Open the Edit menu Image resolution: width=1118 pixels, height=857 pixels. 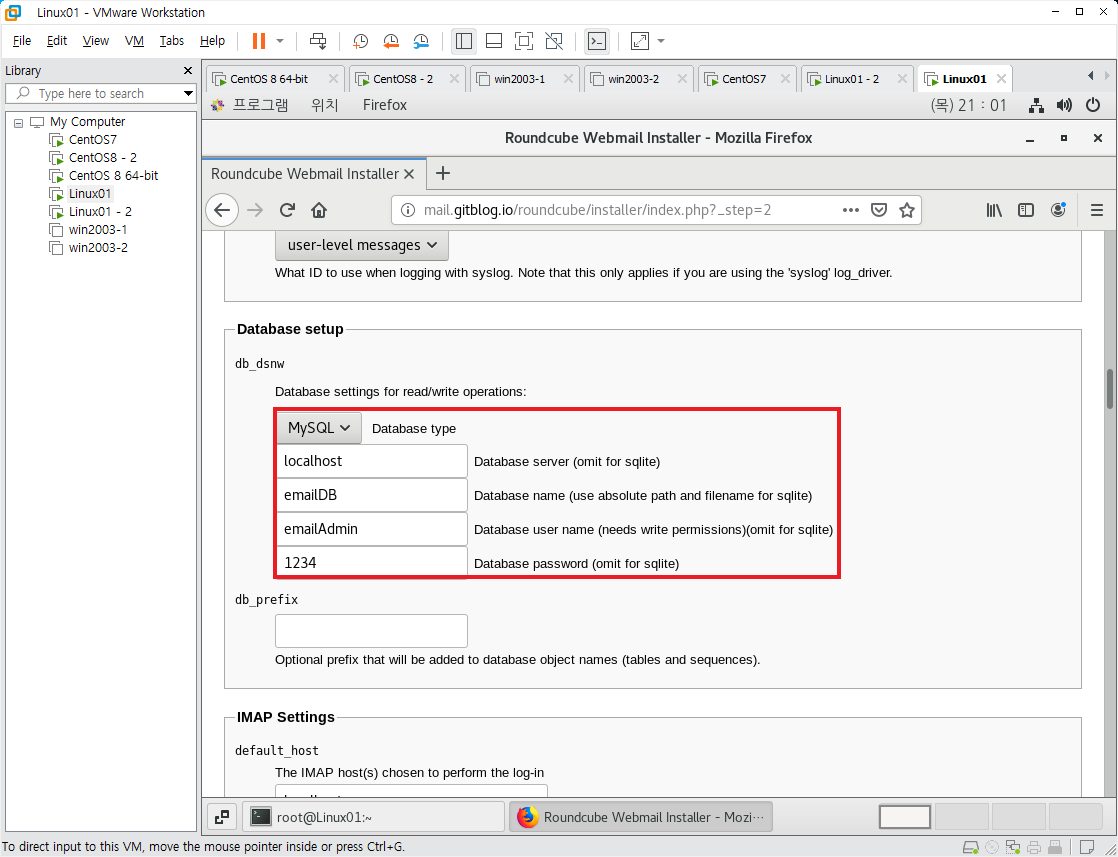tap(57, 41)
